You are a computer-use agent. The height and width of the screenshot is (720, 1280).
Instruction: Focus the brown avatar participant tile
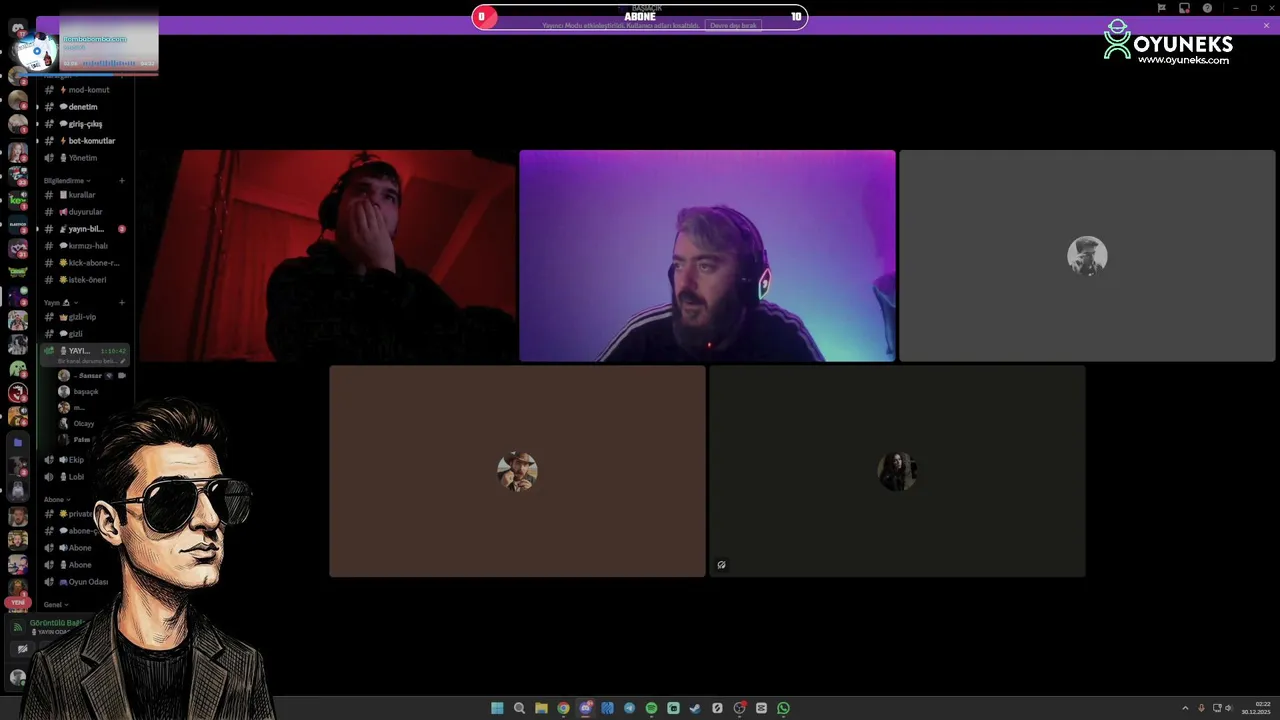(517, 471)
